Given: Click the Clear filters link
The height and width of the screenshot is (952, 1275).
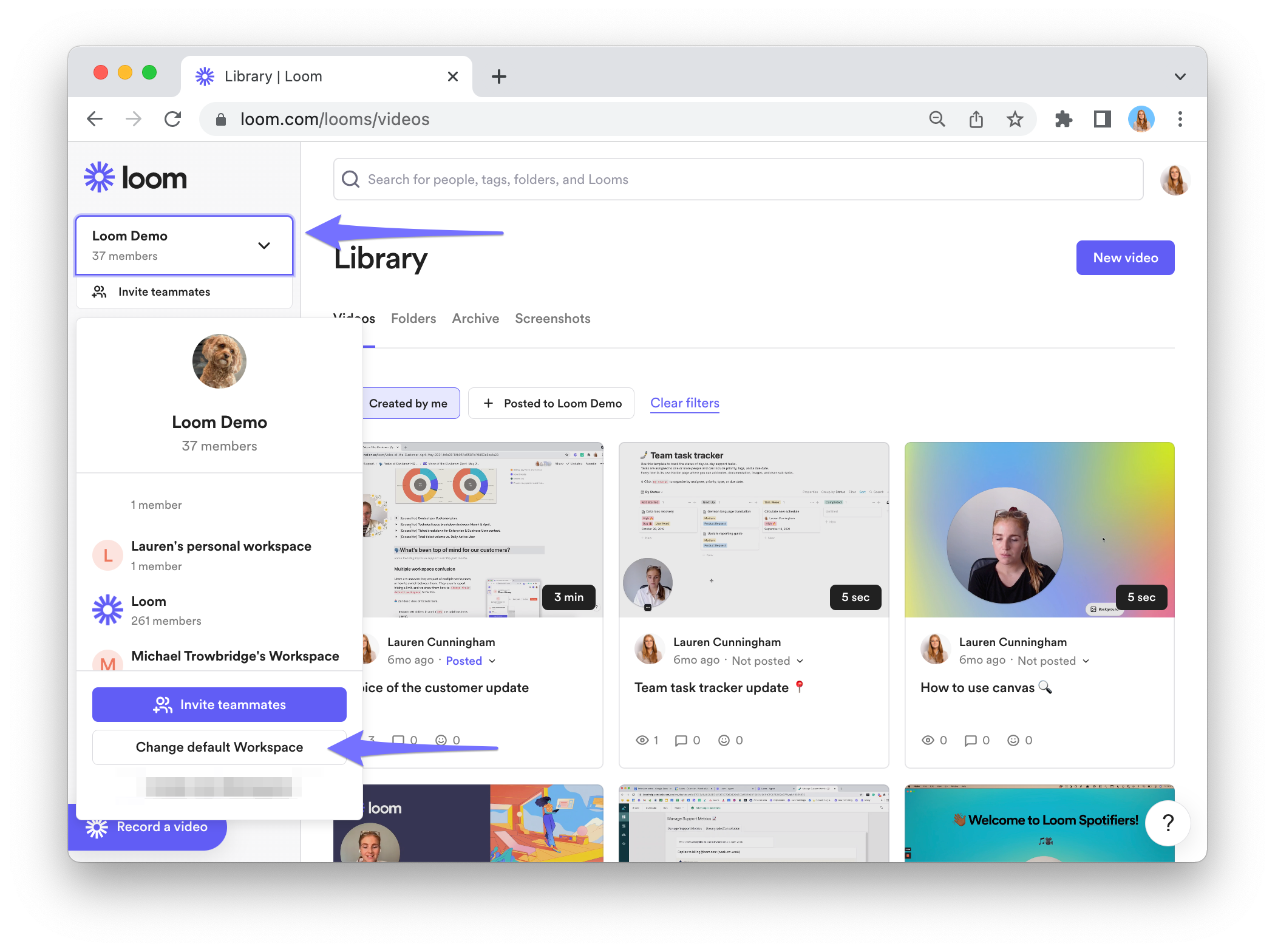Looking at the screenshot, I should pyautogui.click(x=684, y=403).
